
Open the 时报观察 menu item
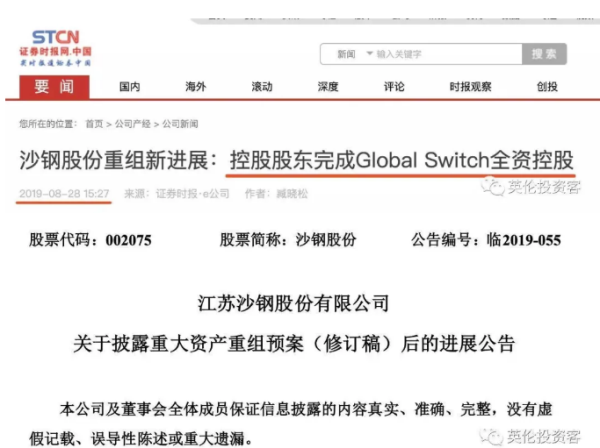(471, 87)
